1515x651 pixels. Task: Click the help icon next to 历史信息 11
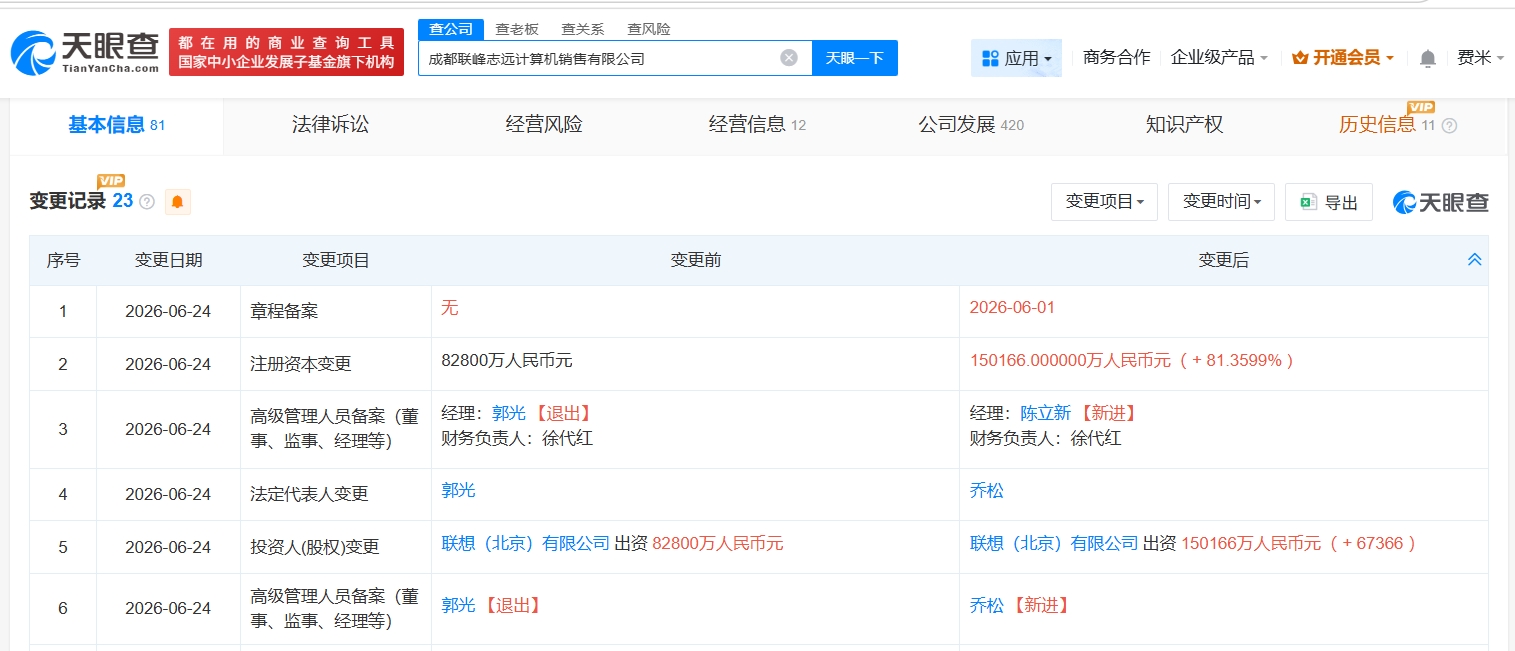(x=1449, y=126)
